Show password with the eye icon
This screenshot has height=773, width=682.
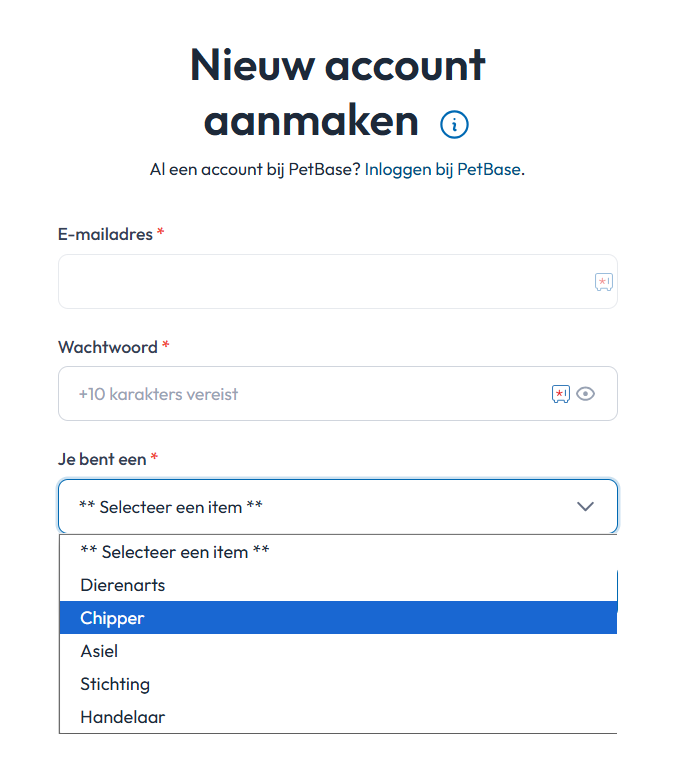[x=586, y=394]
